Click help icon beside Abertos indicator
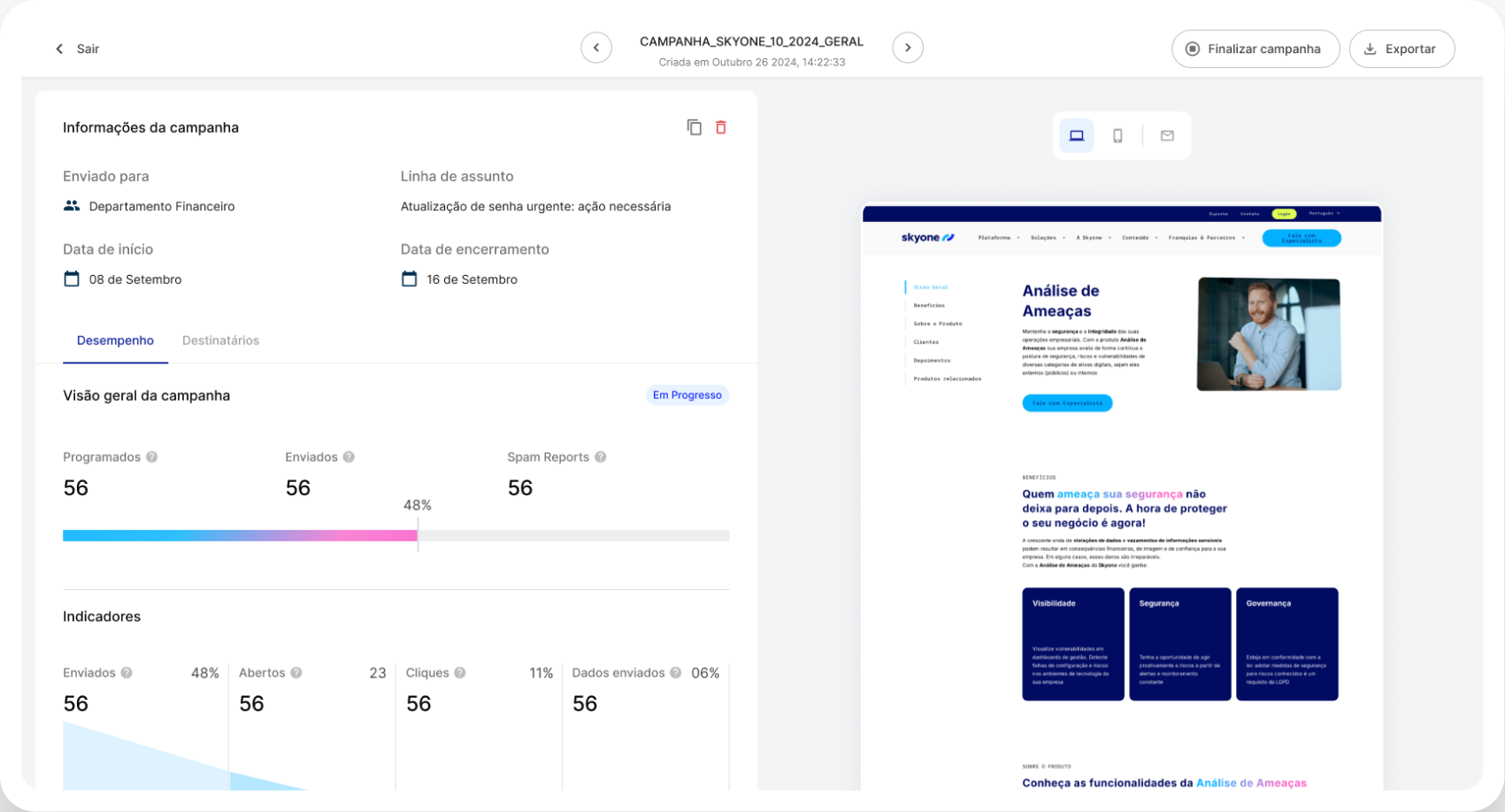This screenshot has width=1505, height=812. coord(296,673)
